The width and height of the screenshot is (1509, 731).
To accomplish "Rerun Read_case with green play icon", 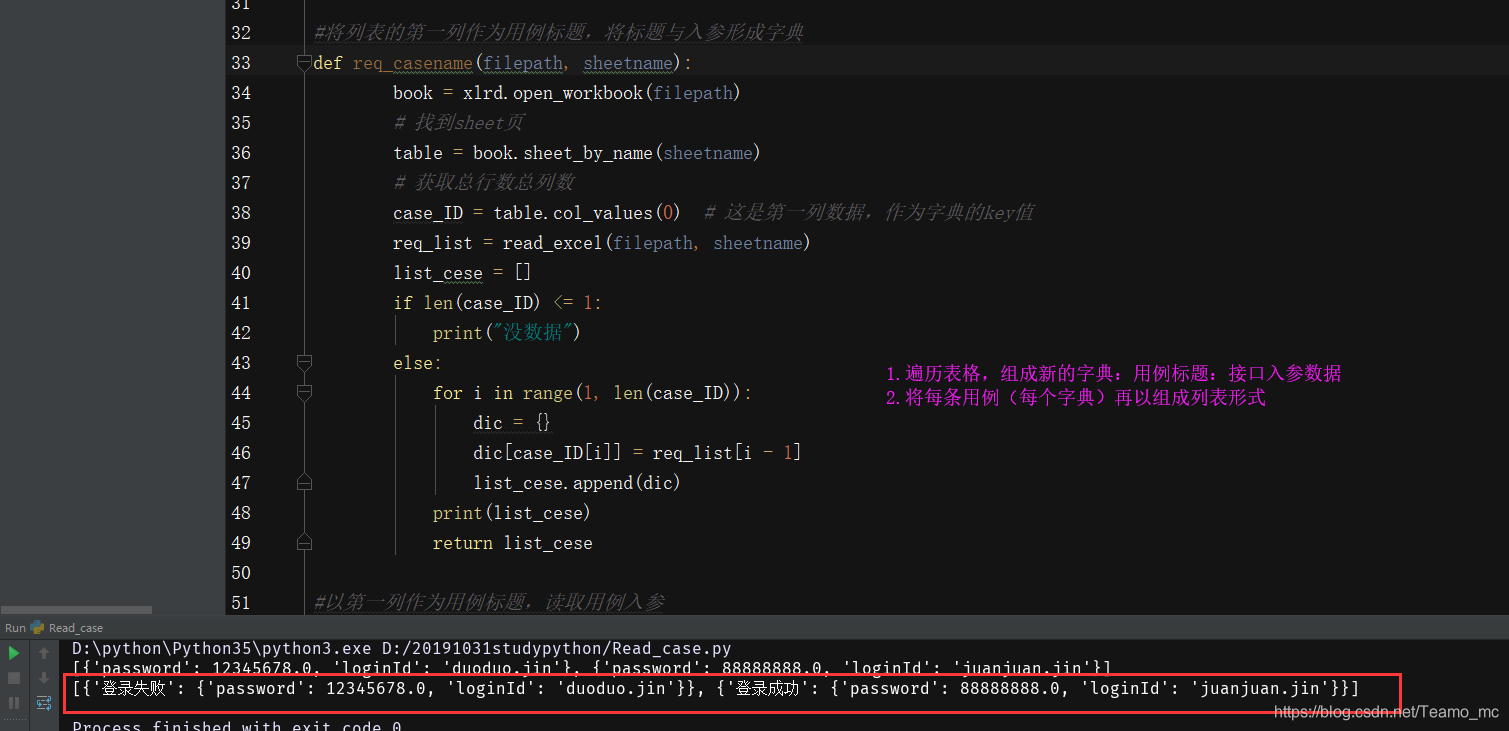I will click(14, 653).
